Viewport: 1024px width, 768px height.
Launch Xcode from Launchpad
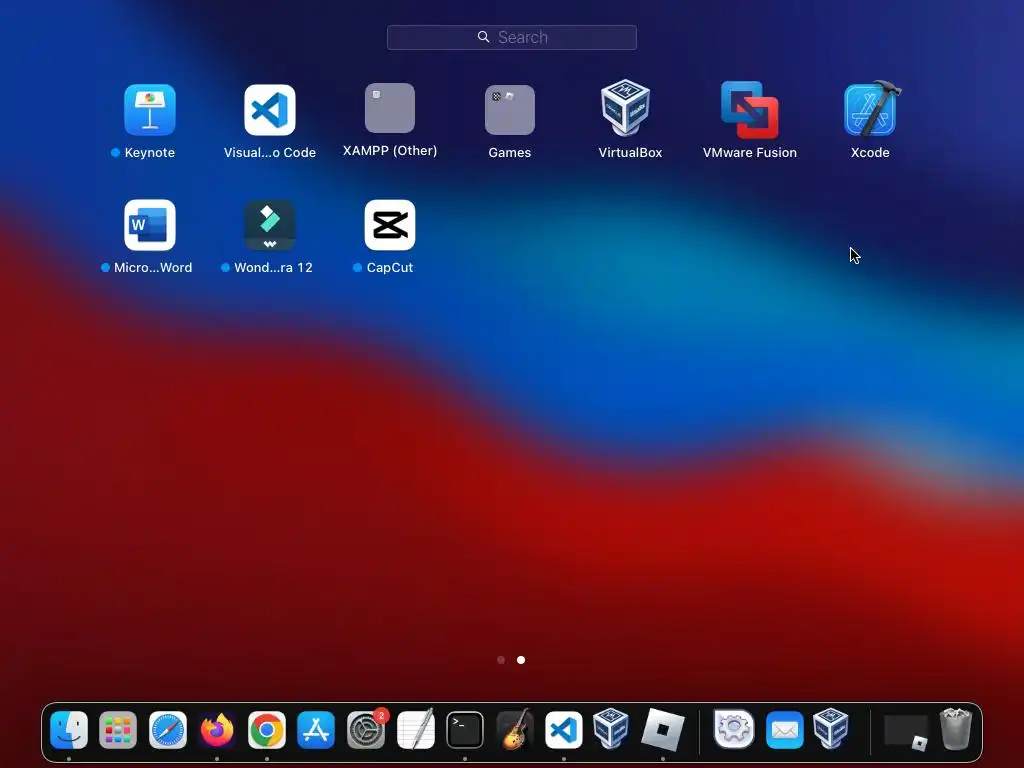point(872,109)
